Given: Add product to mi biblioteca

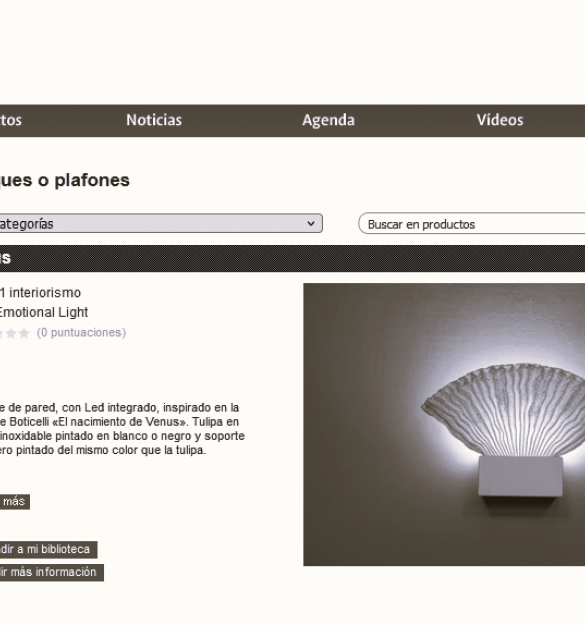Looking at the screenshot, I should [49, 549].
